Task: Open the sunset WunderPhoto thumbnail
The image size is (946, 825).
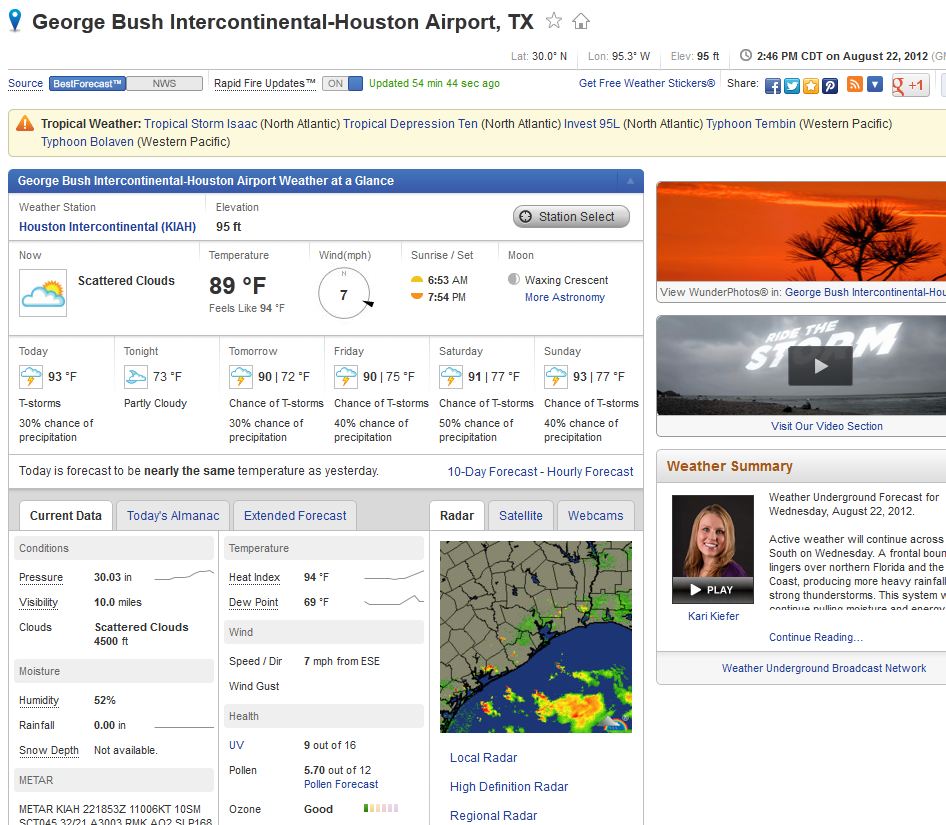Action: point(801,231)
